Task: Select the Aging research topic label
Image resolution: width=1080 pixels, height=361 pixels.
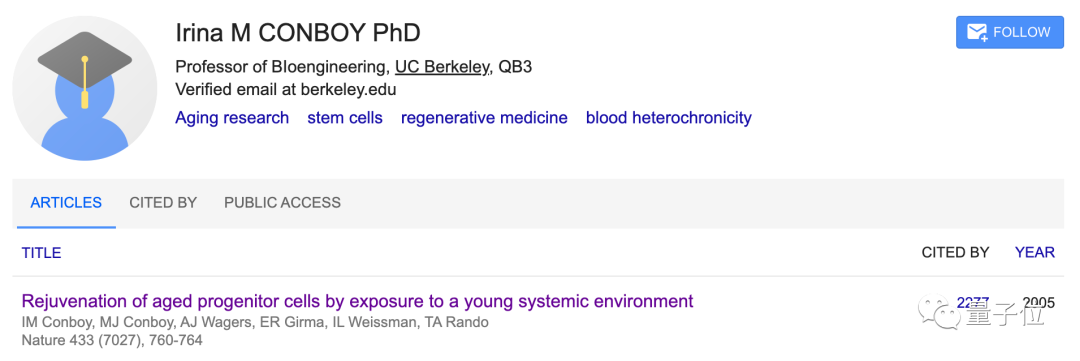Action: click(x=232, y=118)
